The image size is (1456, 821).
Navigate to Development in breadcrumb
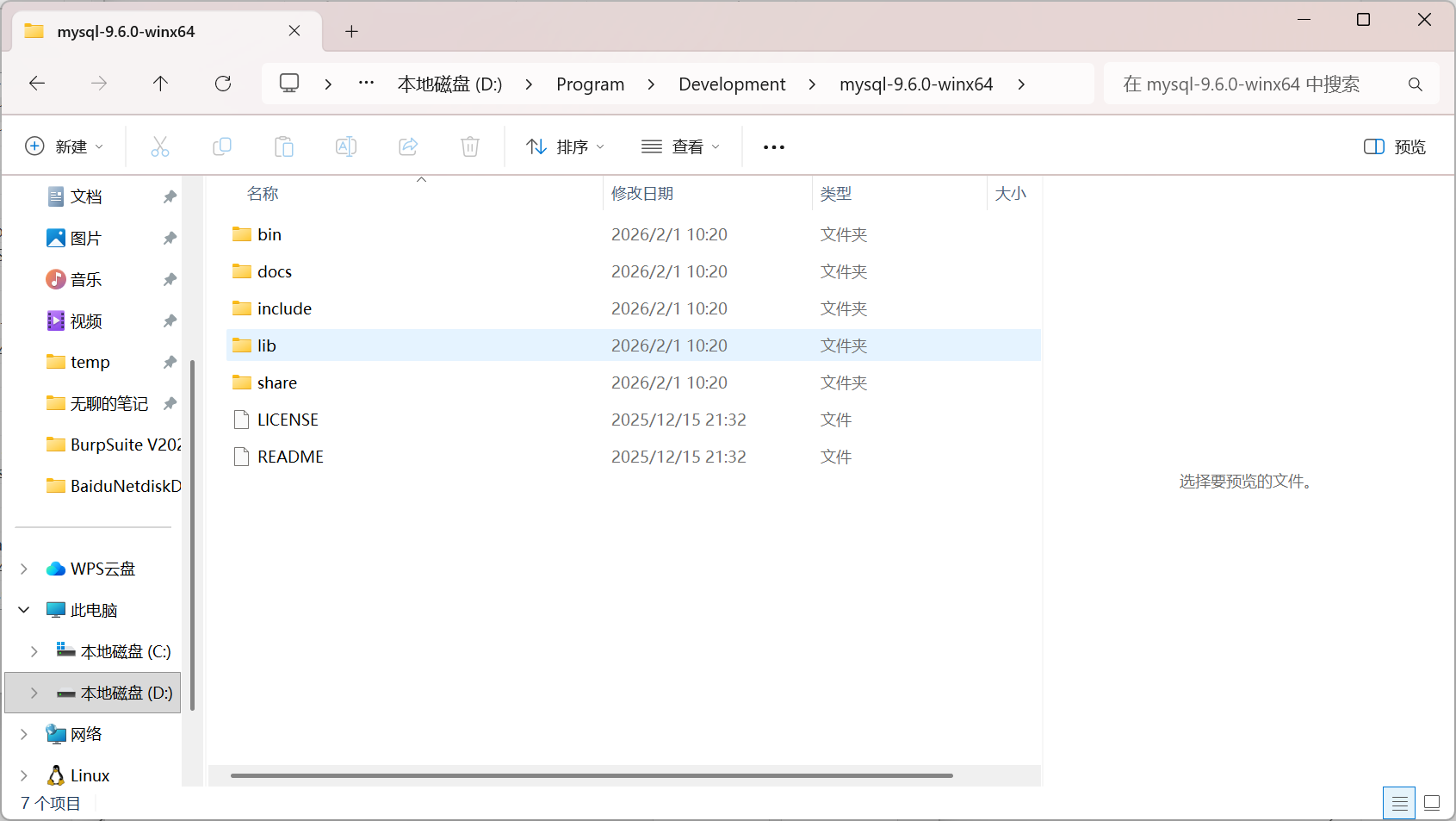tap(732, 84)
